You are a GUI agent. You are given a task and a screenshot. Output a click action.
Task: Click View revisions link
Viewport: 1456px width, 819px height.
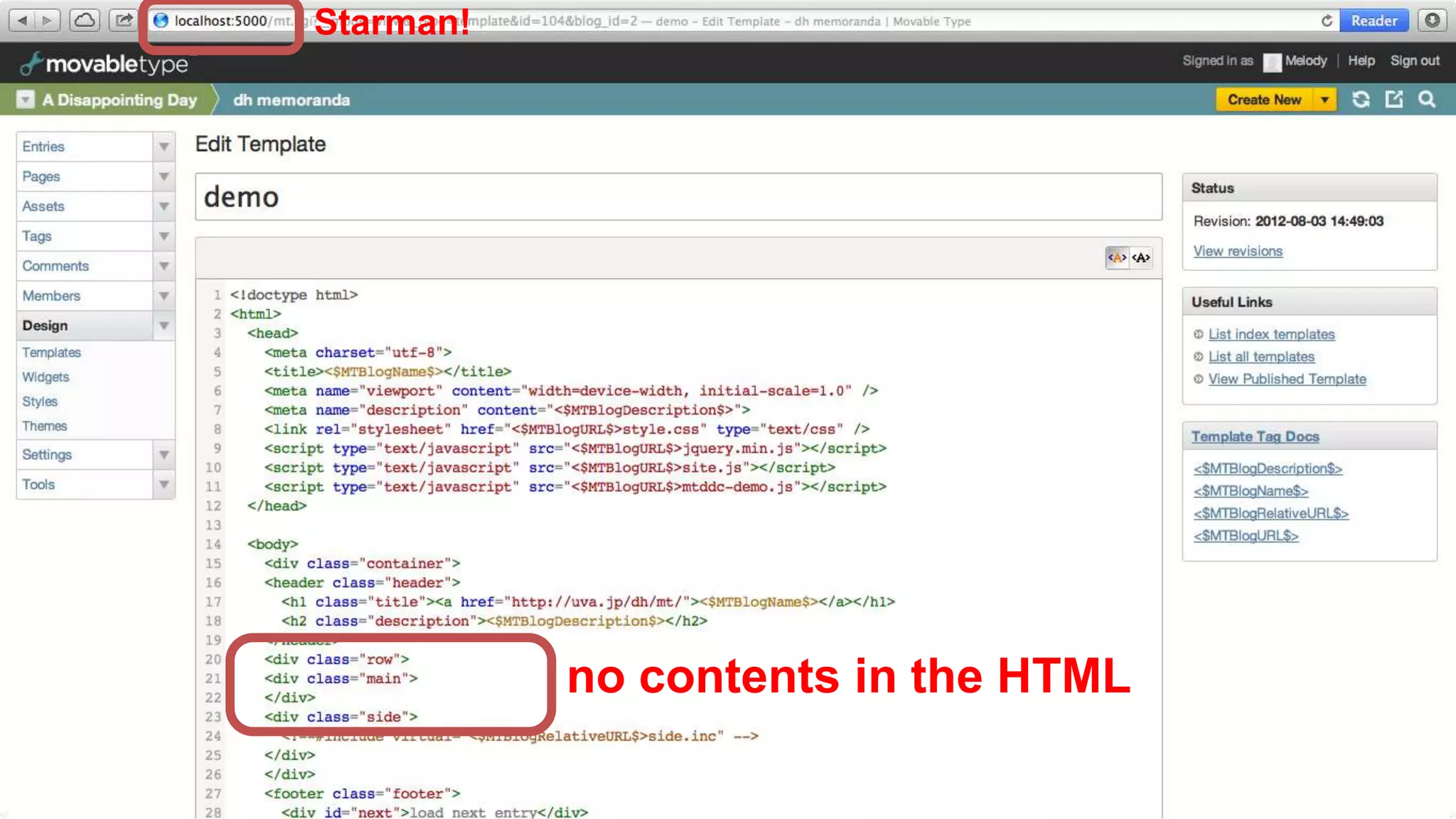(1238, 251)
